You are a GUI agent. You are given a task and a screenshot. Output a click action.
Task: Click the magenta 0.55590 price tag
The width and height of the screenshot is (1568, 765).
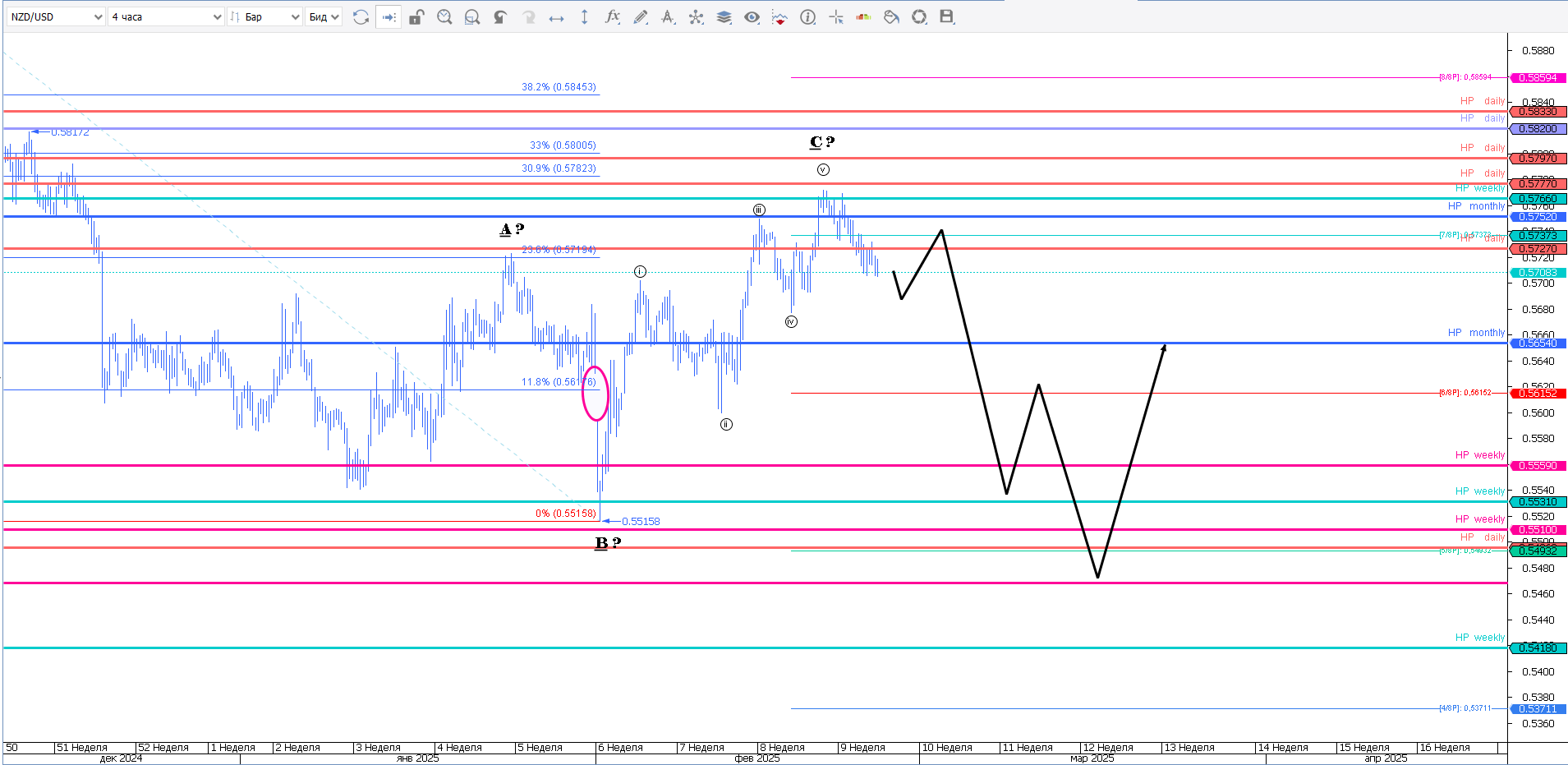[1538, 466]
